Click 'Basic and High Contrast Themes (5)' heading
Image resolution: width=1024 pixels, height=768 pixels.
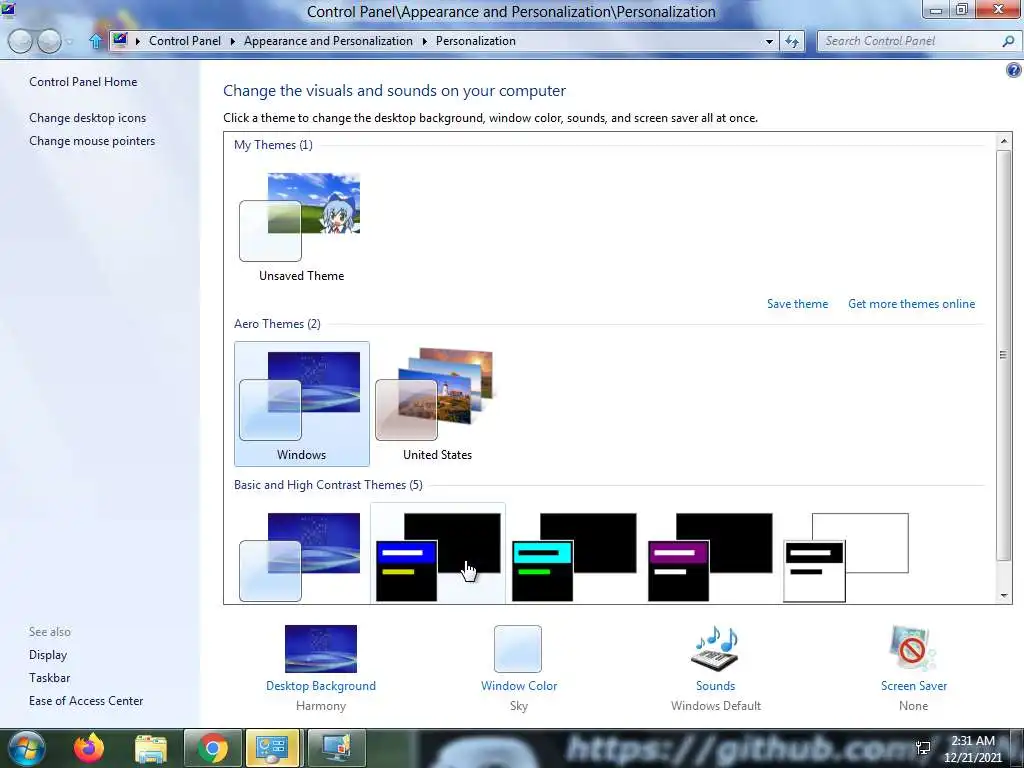click(328, 485)
